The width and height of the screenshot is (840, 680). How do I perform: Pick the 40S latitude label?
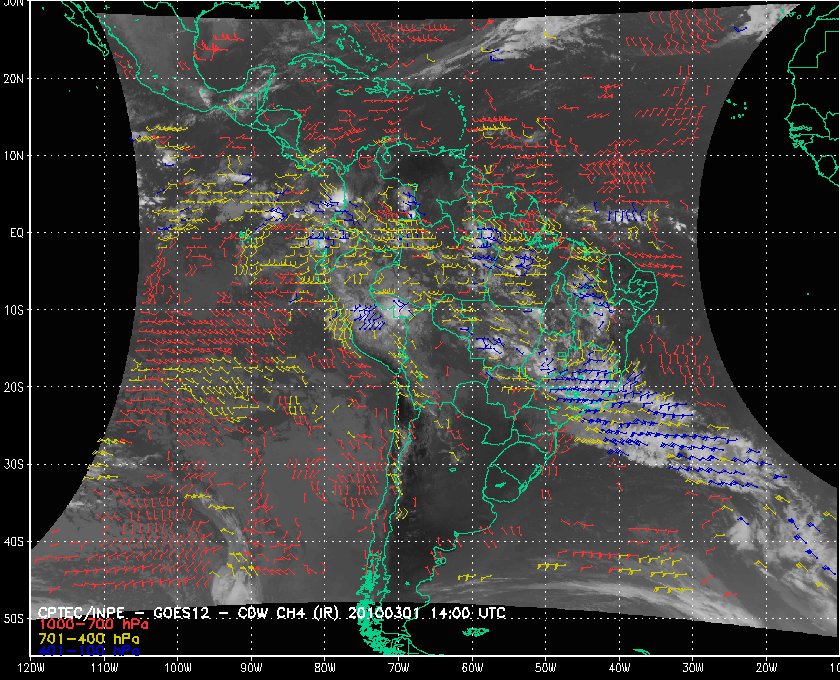(x=16, y=541)
